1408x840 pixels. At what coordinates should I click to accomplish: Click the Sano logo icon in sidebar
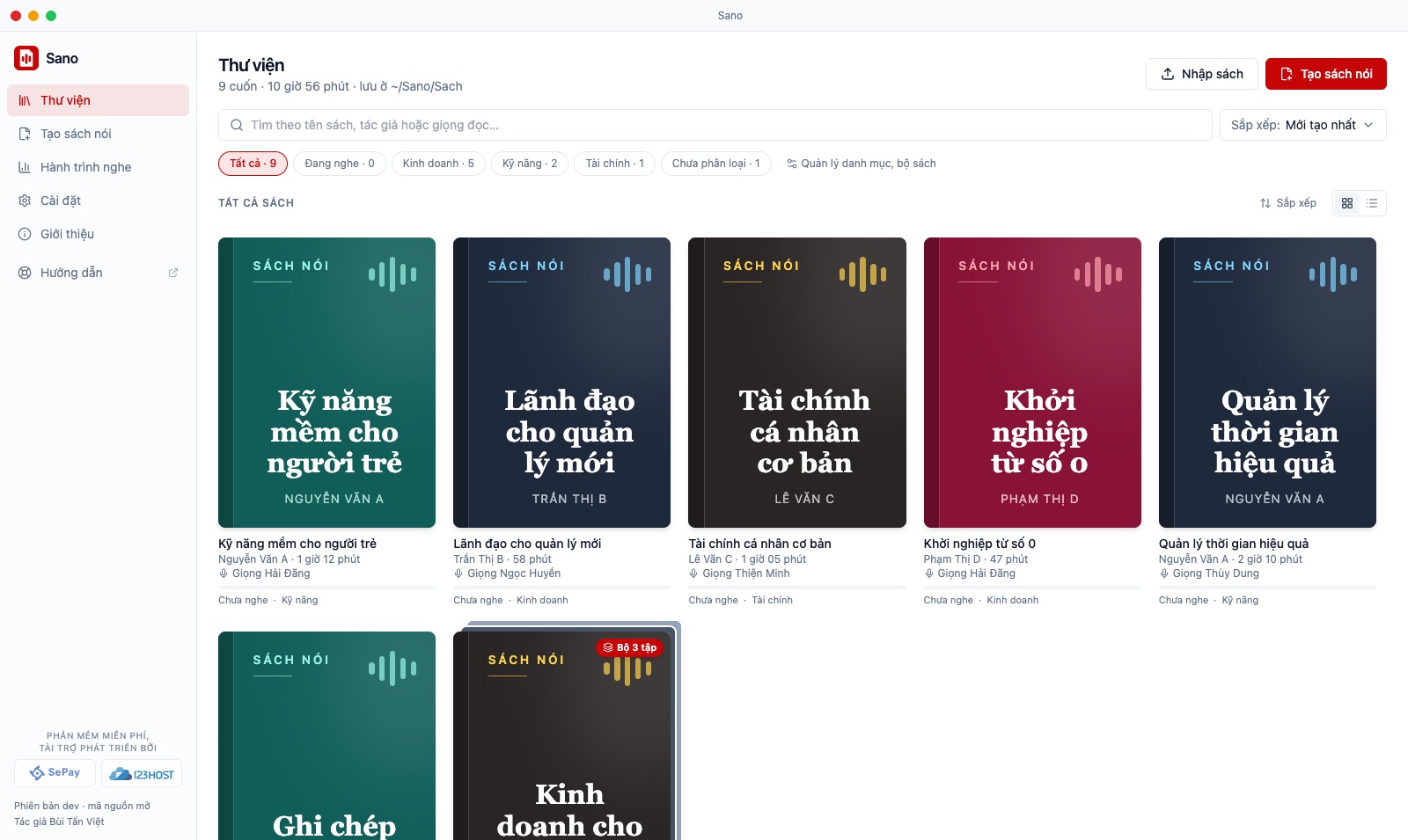[x=26, y=58]
